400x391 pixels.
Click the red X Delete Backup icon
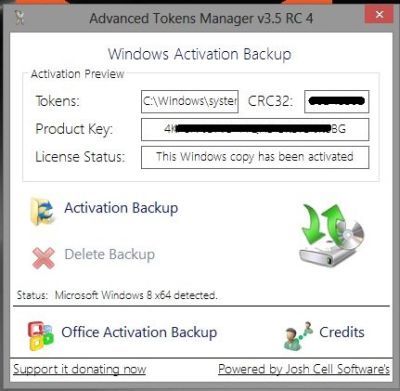(x=44, y=258)
